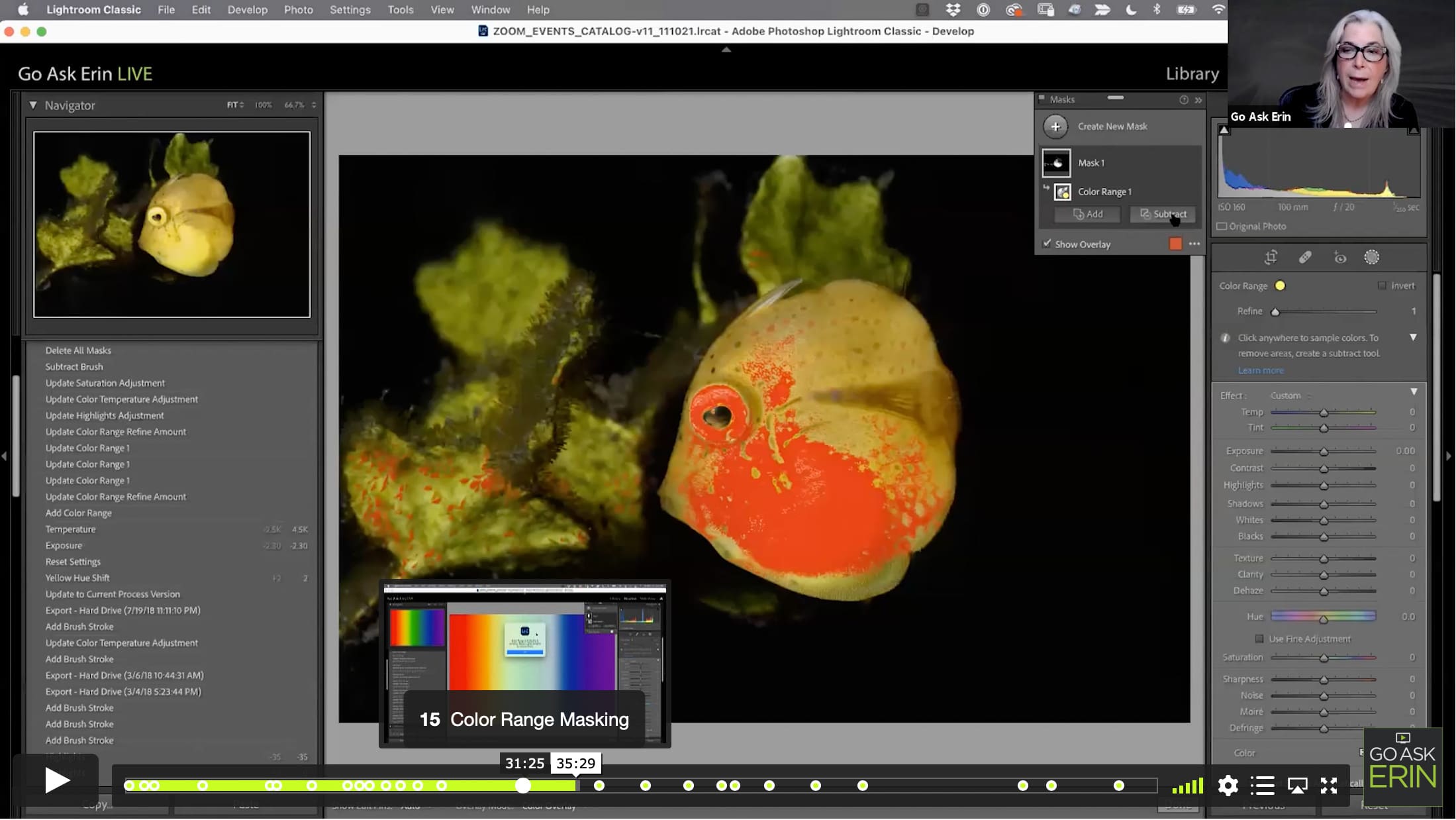Image resolution: width=1456 pixels, height=820 pixels.
Task: Select the Healing bandage tool icon
Action: (1305, 258)
